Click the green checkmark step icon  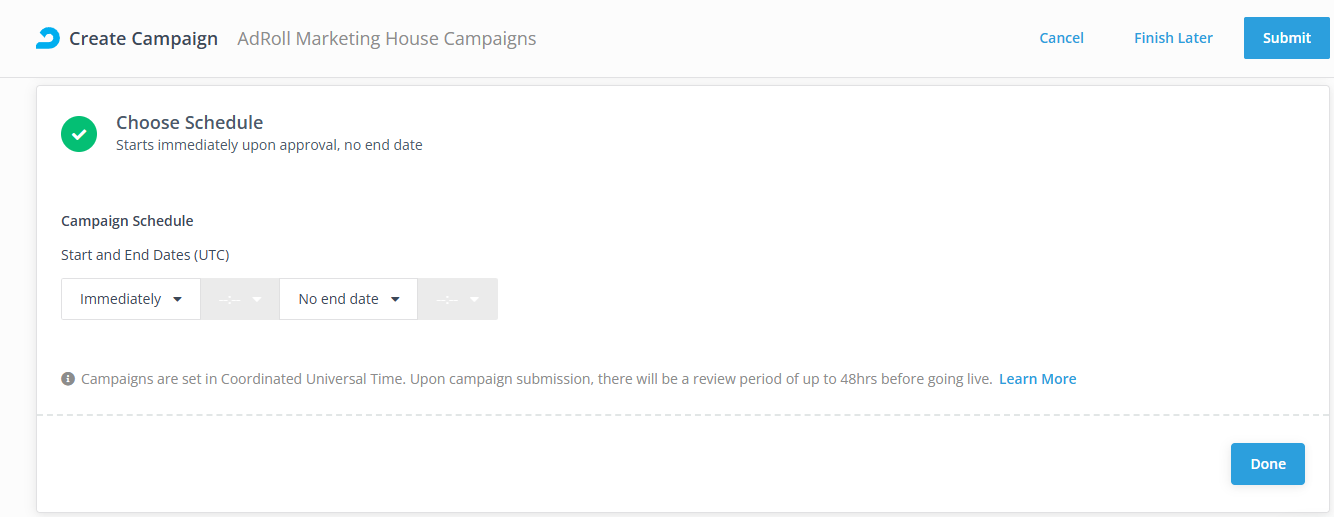(79, 134)
